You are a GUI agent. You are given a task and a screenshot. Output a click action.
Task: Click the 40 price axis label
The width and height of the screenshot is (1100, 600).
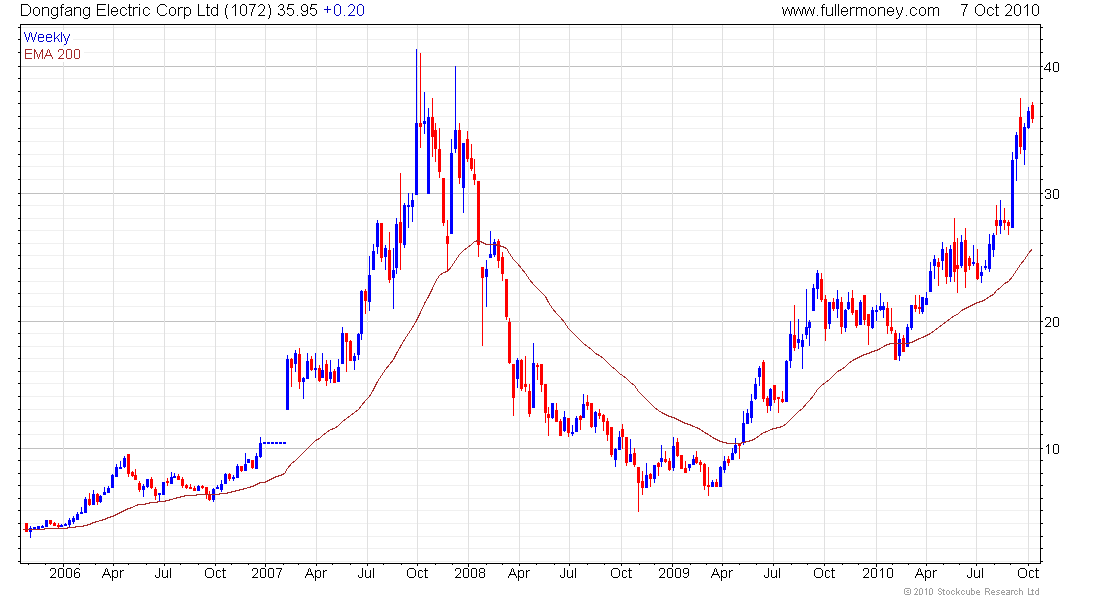1052,67
